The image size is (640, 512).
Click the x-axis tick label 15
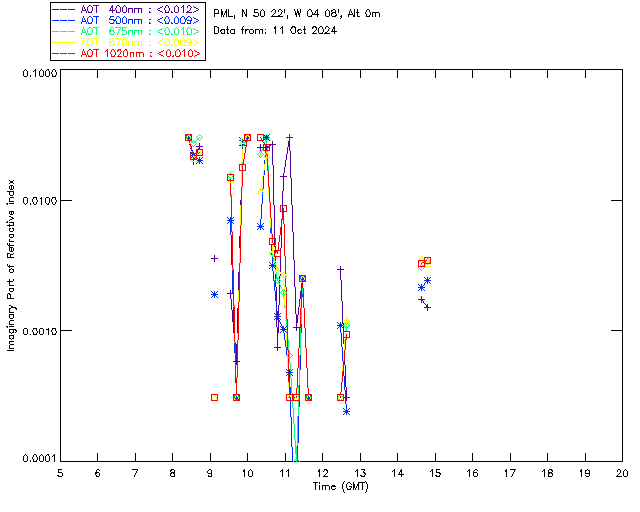click(x=435, y=473)
